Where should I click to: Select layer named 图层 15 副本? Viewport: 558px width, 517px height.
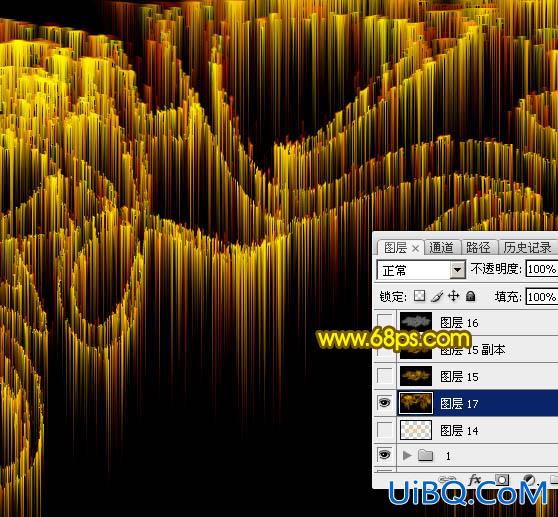(x=472, y=350)
